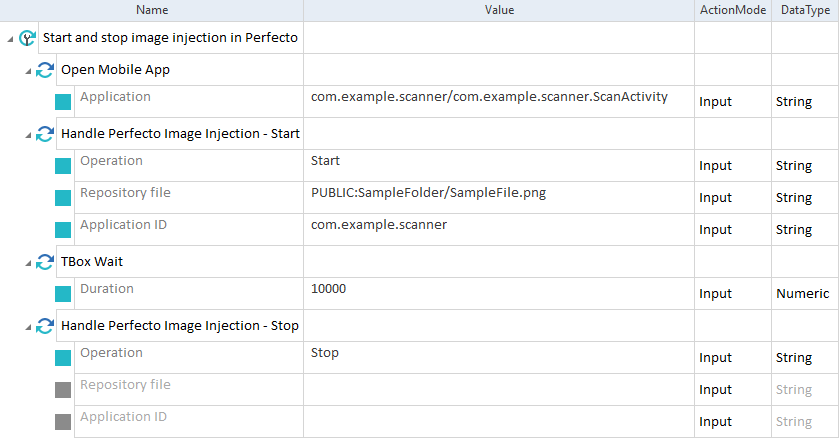Sort by the Name column header
Viewport: 839px width, 438px height.
click(152, 10)
